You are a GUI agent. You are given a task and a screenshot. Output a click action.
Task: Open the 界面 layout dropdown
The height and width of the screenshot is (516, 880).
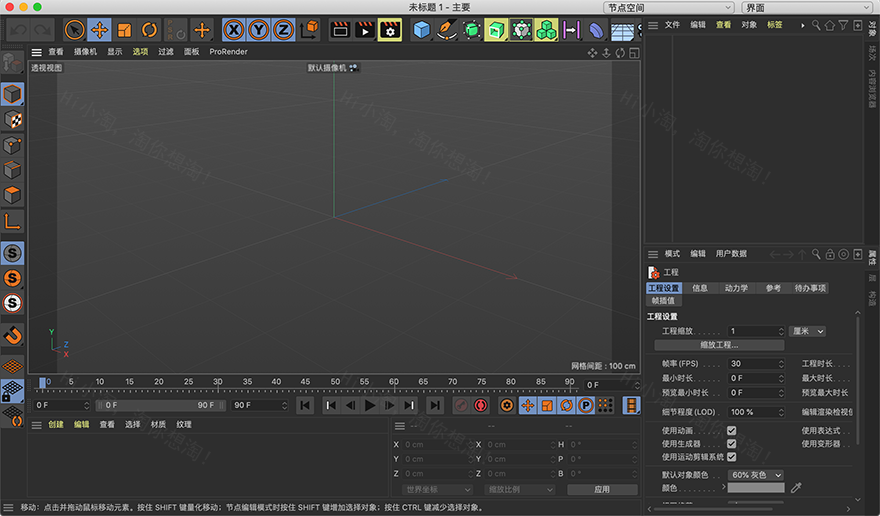click(806, 8)
